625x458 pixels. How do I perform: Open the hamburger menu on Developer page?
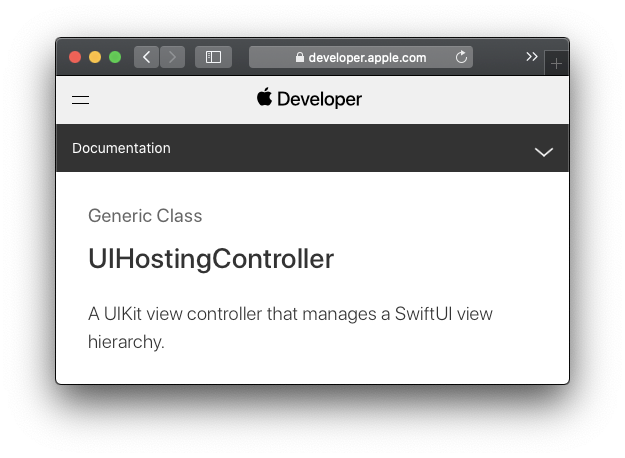[x=81, y=100]
